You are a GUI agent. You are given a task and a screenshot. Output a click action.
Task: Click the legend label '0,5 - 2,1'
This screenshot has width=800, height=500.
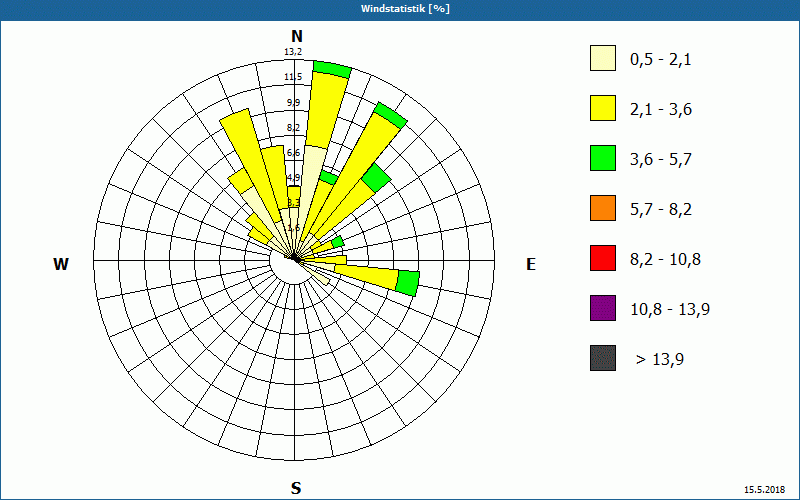coord(660,60)
